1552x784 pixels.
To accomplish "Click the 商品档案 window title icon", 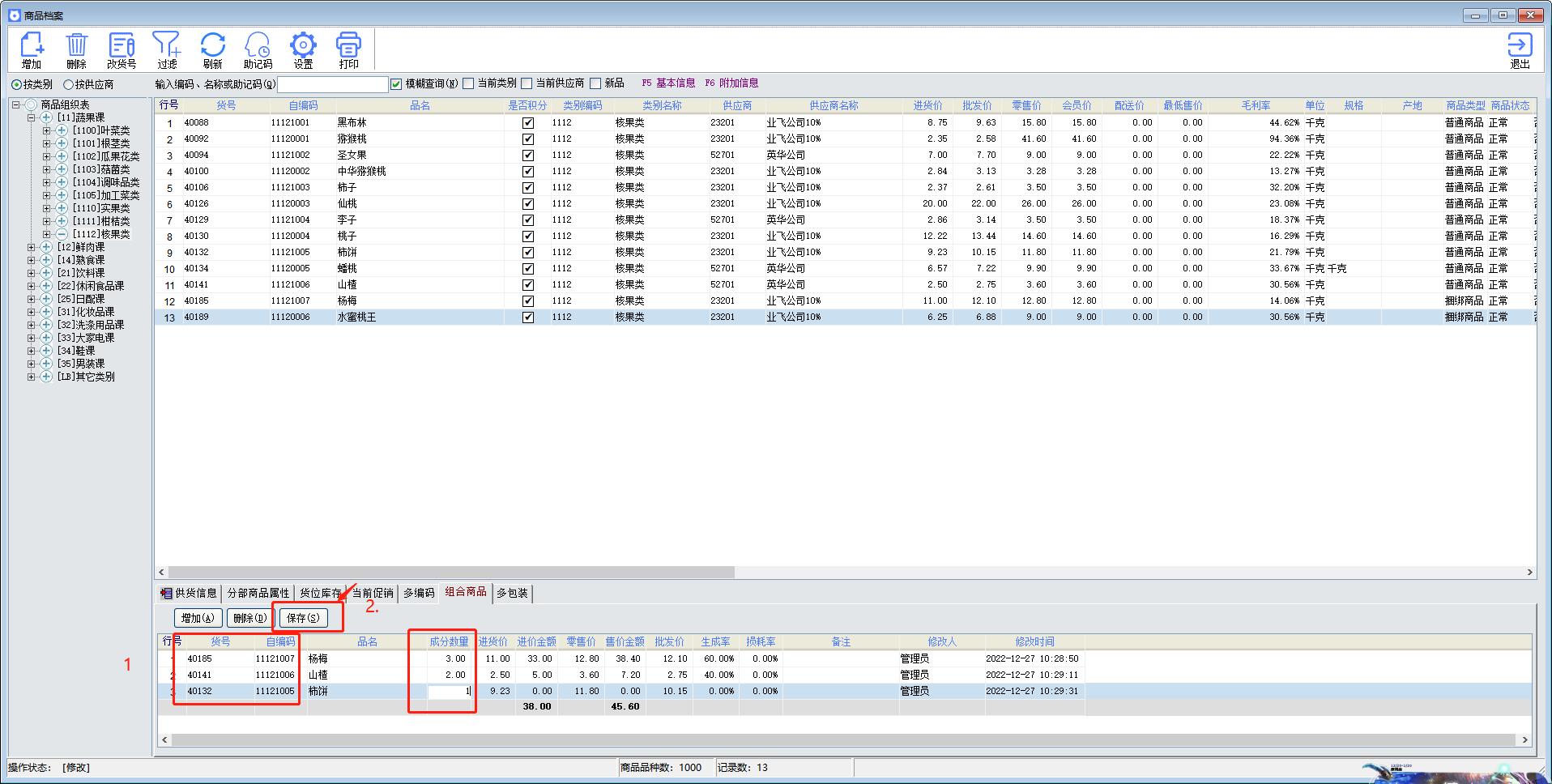I will (x=14, y=15).
